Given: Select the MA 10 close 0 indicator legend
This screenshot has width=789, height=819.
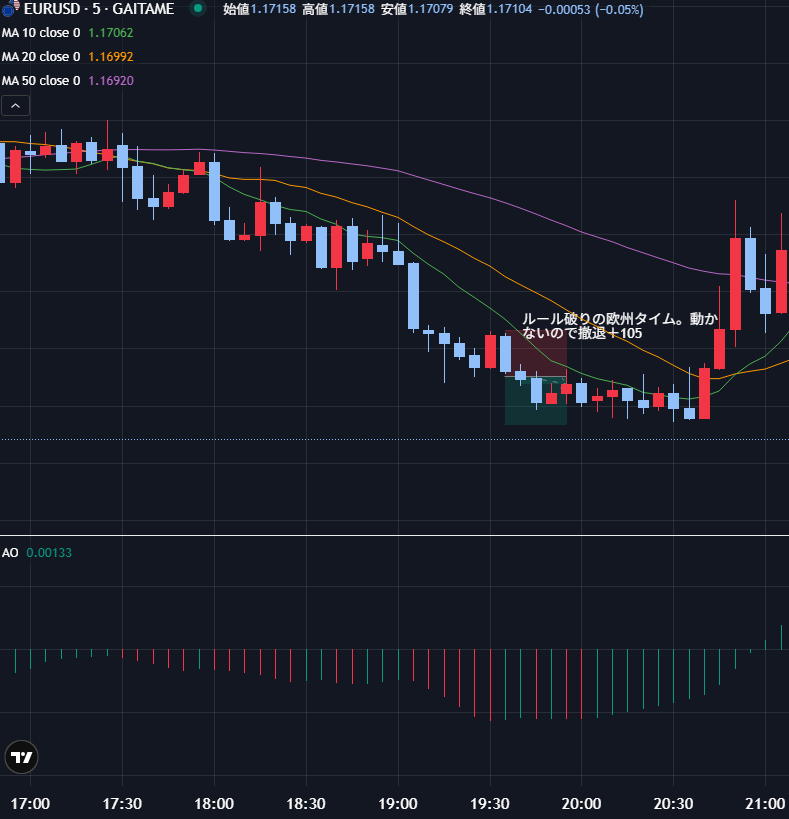Looking at the screenshot, I should coord(41,32).
